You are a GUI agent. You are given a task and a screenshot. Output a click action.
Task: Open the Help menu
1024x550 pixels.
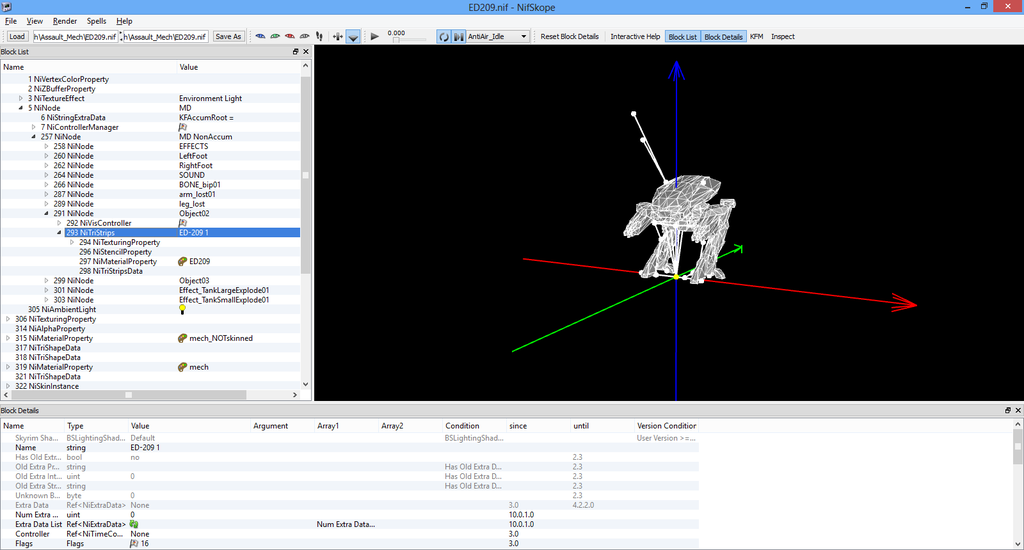click(x=124, y=21)
